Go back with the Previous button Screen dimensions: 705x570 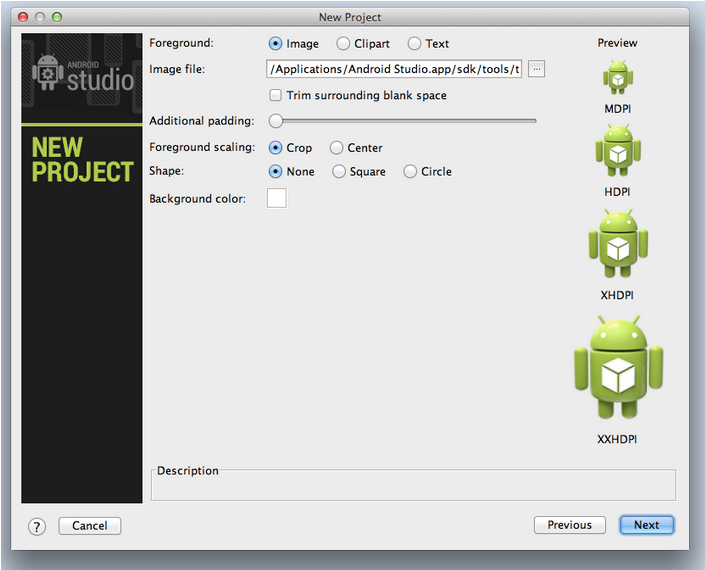coord(570,525)
